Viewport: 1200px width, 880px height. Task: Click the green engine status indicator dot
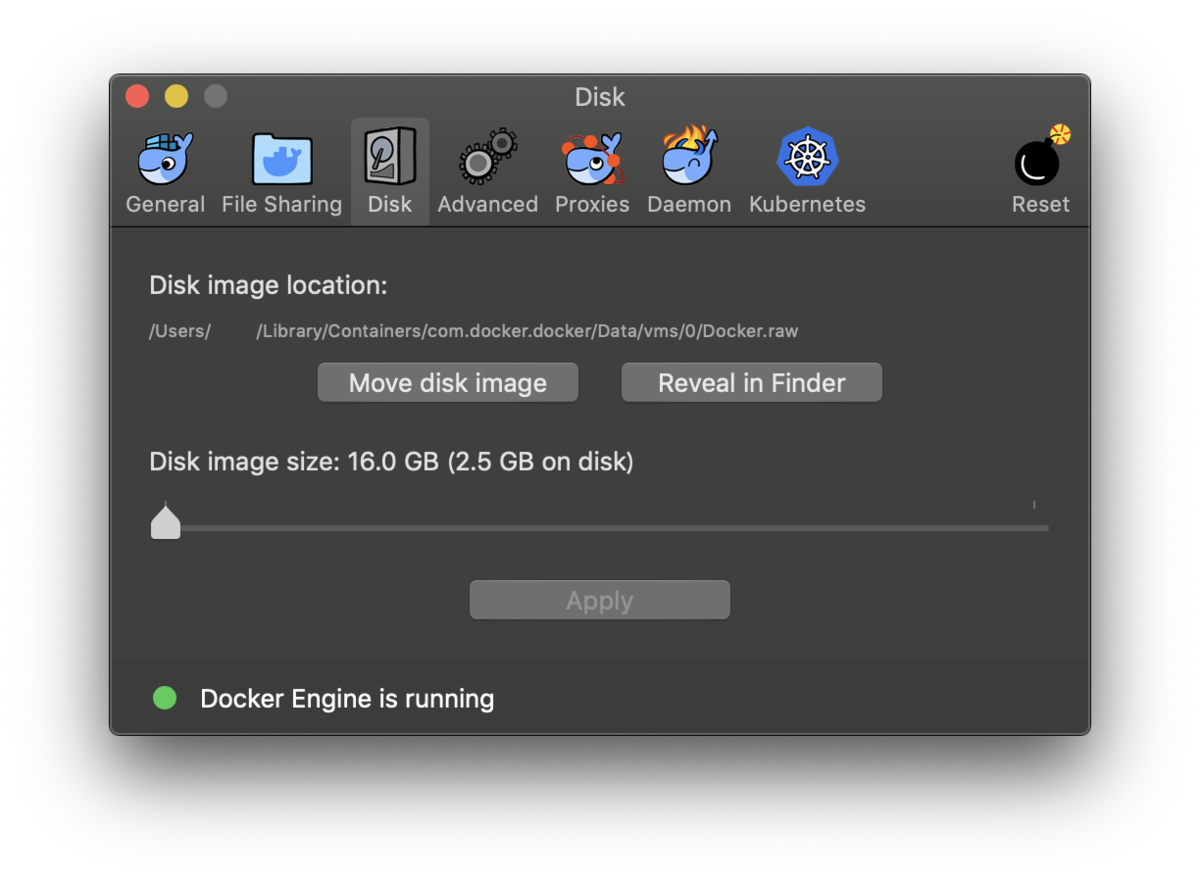165,698
